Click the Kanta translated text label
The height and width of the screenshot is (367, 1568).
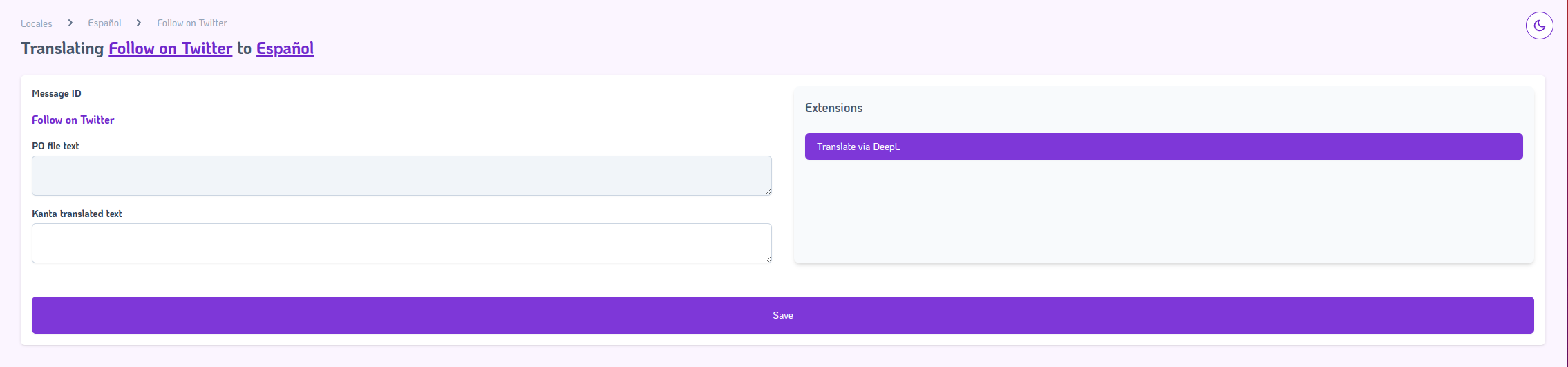click(77, 214)
